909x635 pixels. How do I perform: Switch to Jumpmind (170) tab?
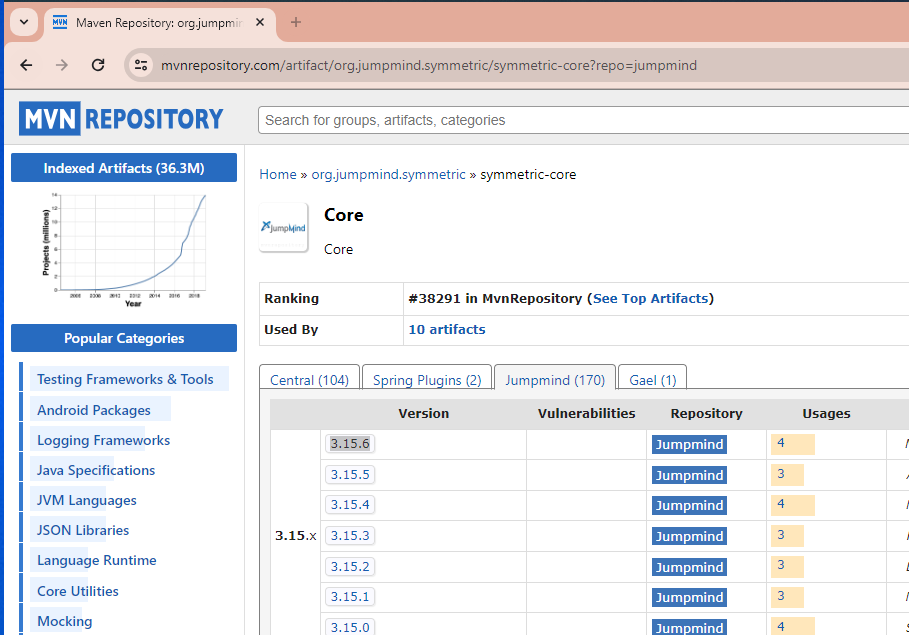[555, 380]
